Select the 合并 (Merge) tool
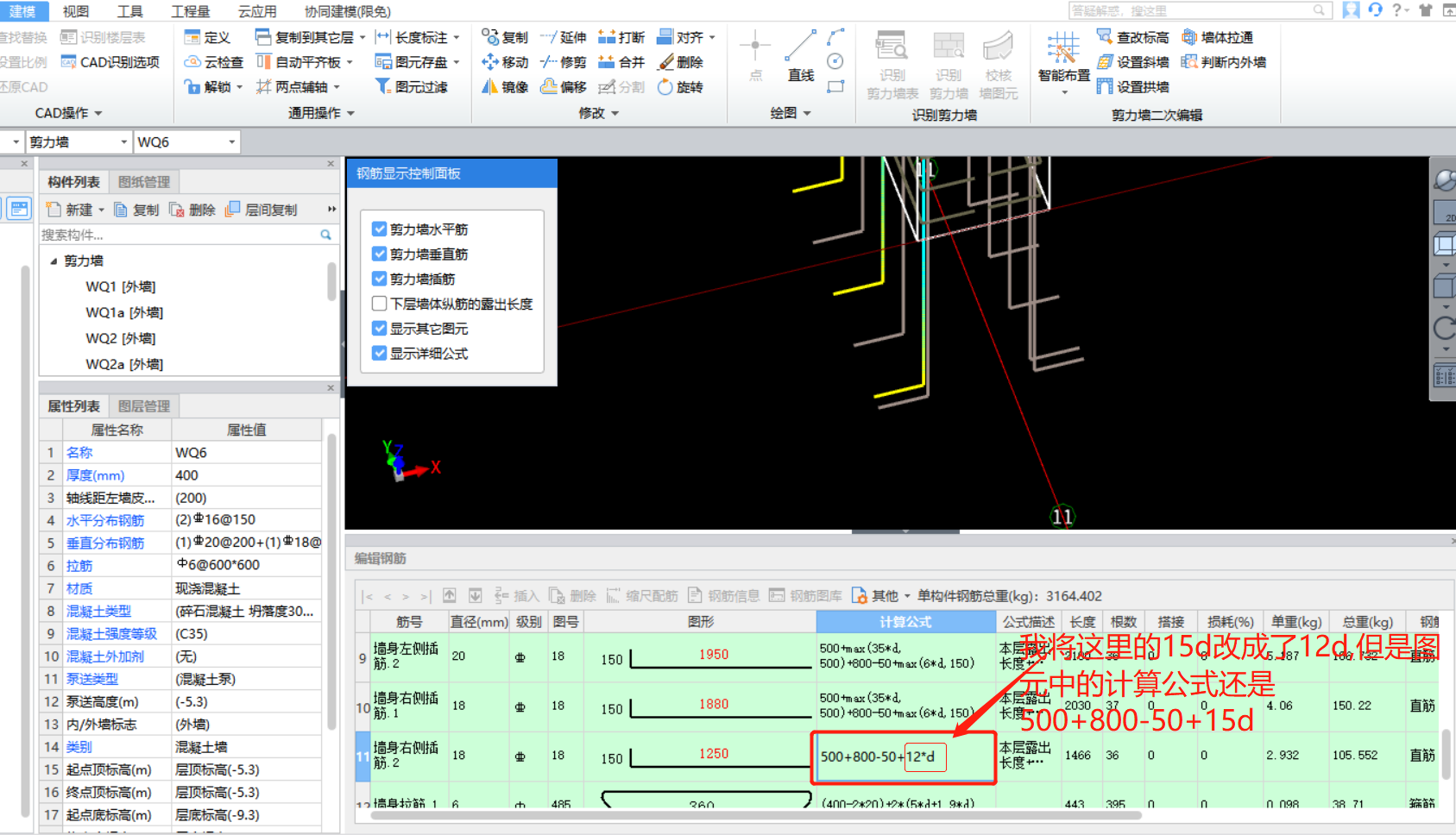1456x835 pixels. coord(621,62)
